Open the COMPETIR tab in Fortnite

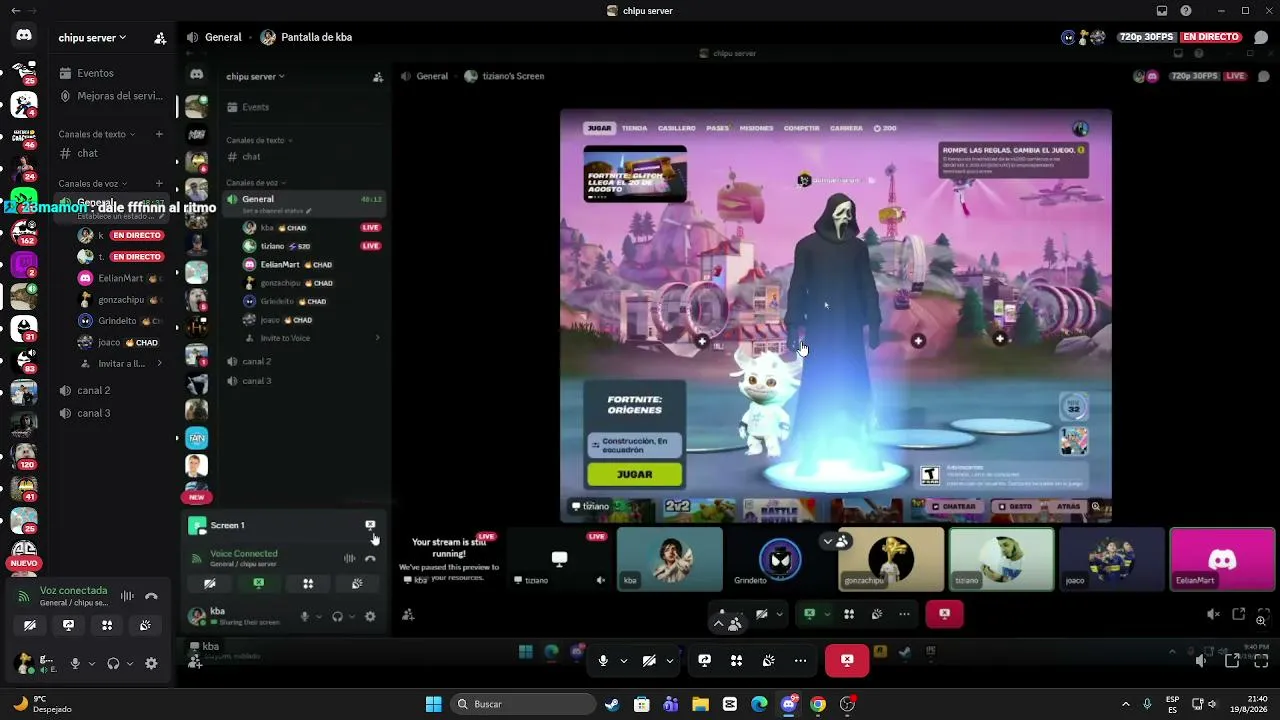coord(802,128)
